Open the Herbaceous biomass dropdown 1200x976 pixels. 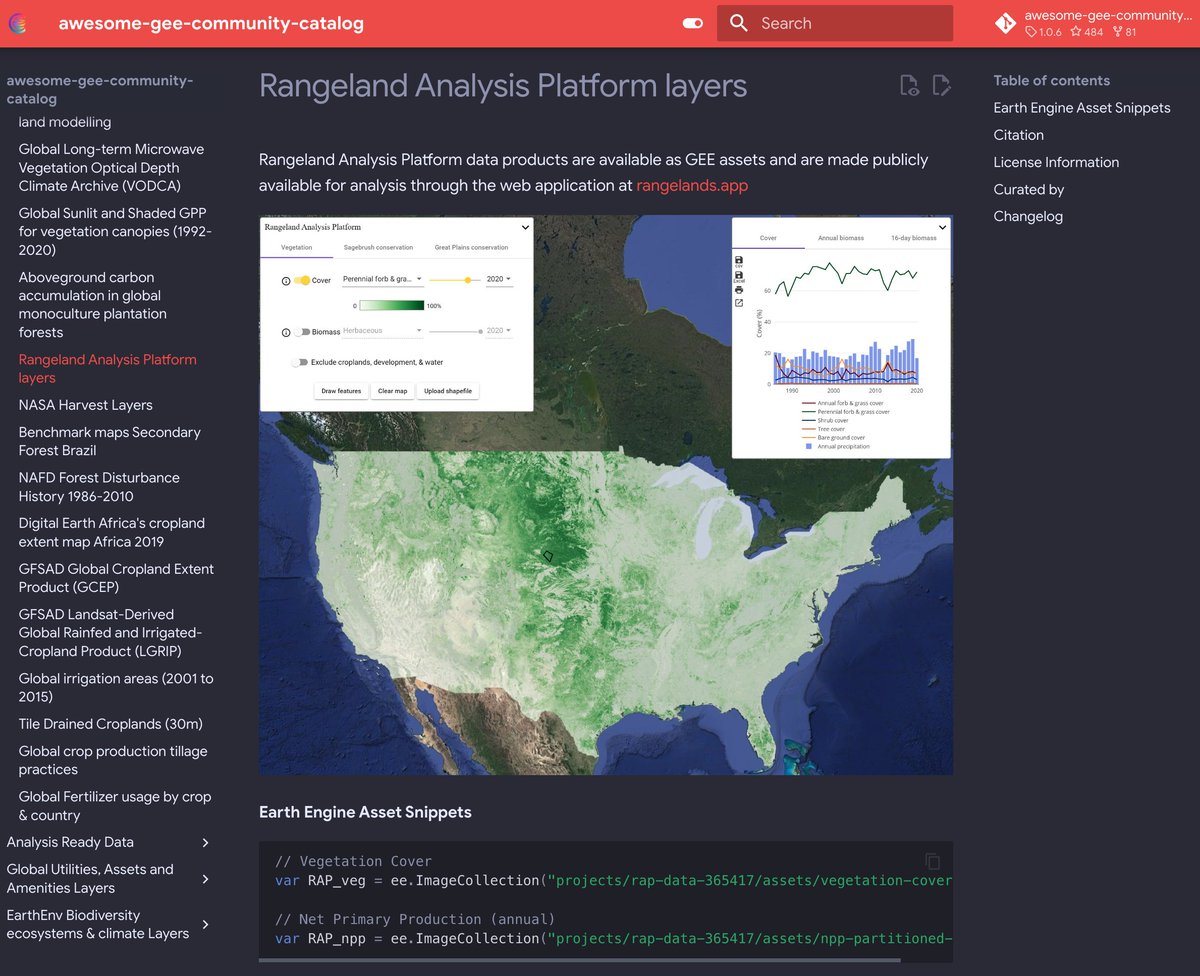[382, 331]
